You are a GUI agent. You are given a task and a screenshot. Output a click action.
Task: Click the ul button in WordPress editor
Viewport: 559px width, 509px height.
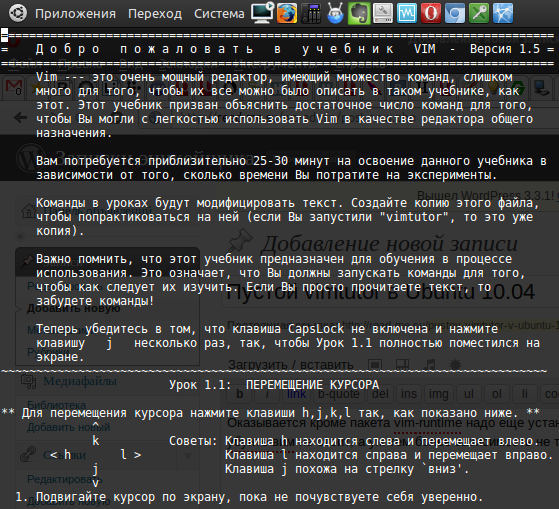click(x=468, y=394)
